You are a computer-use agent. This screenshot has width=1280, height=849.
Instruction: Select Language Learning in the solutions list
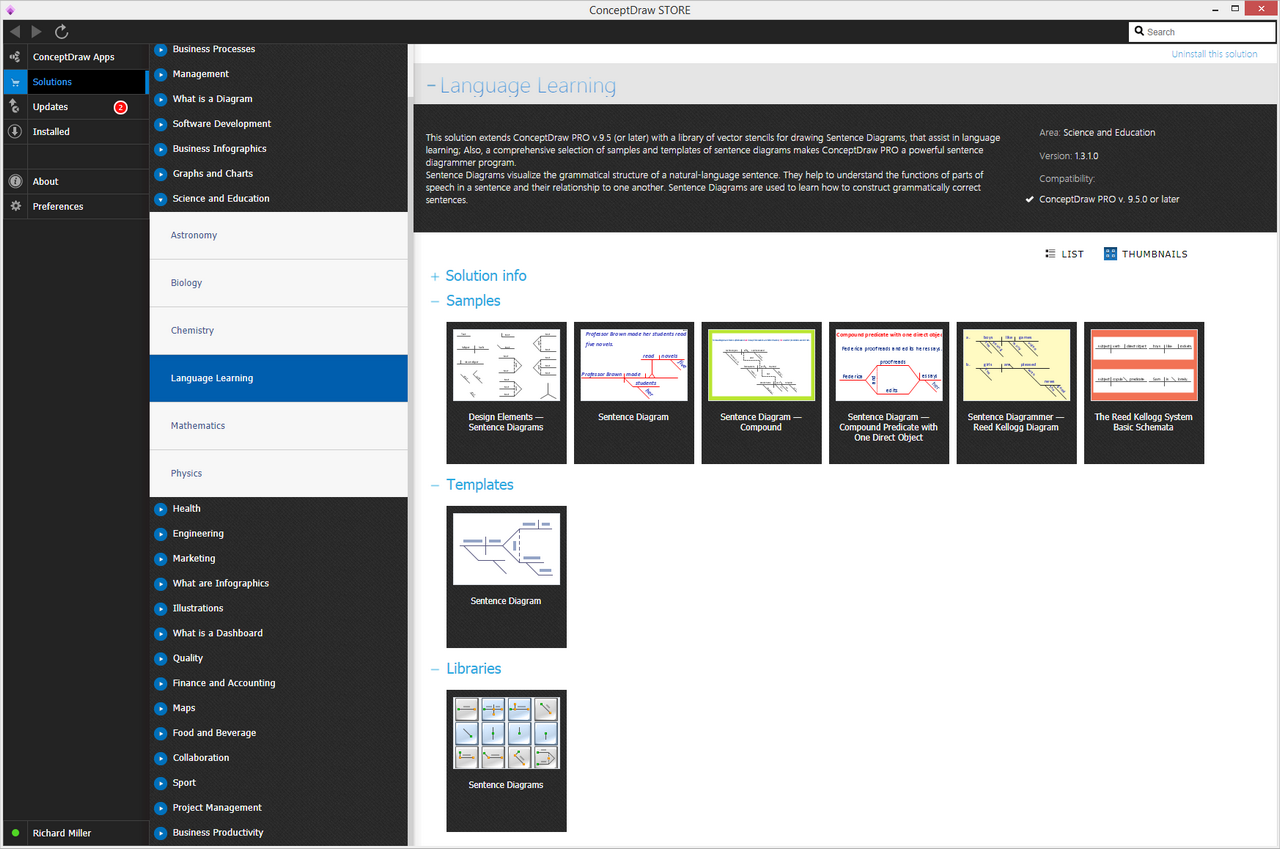(279, 378)
